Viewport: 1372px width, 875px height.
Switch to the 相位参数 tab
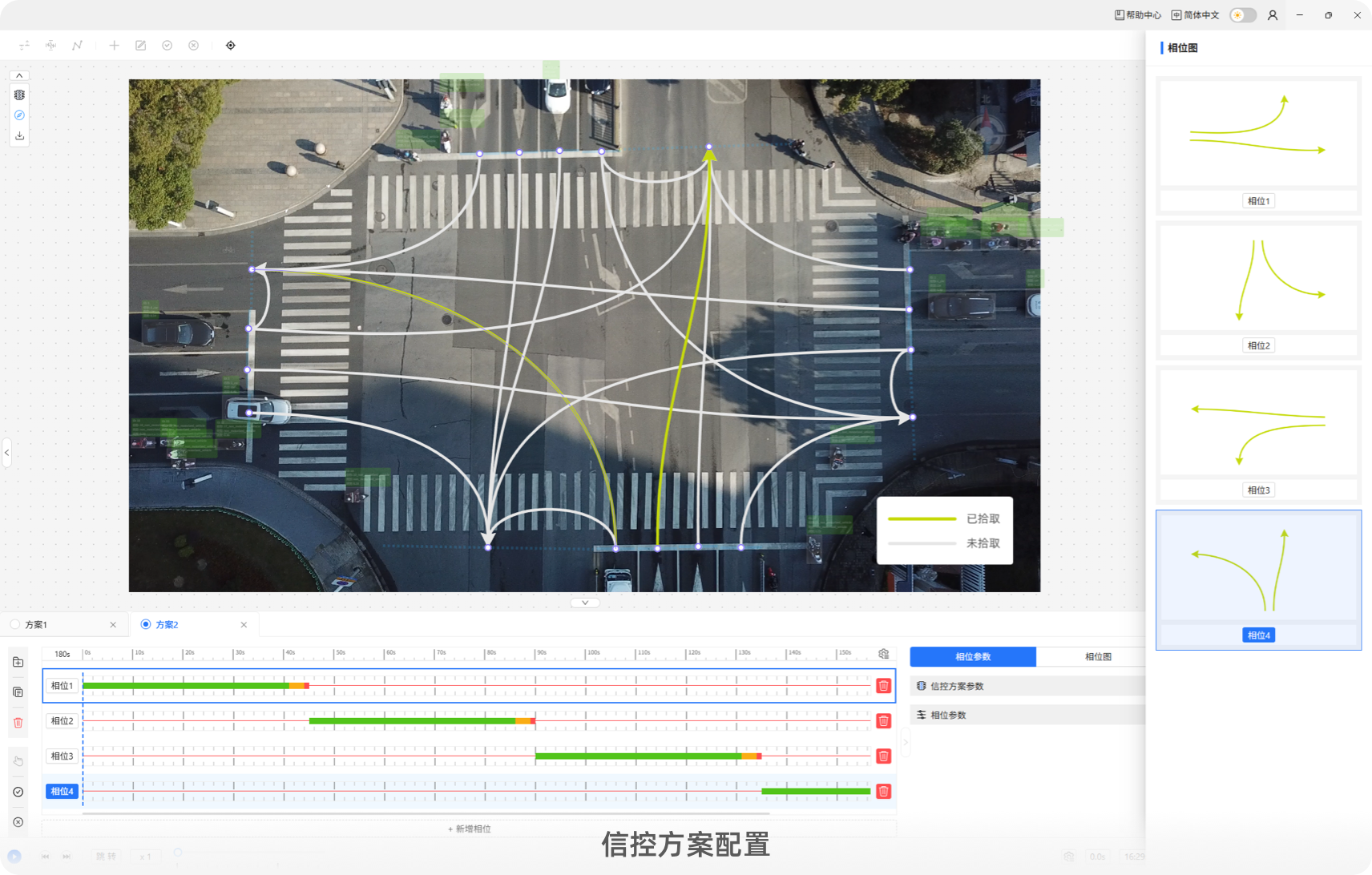pos(973,657)
